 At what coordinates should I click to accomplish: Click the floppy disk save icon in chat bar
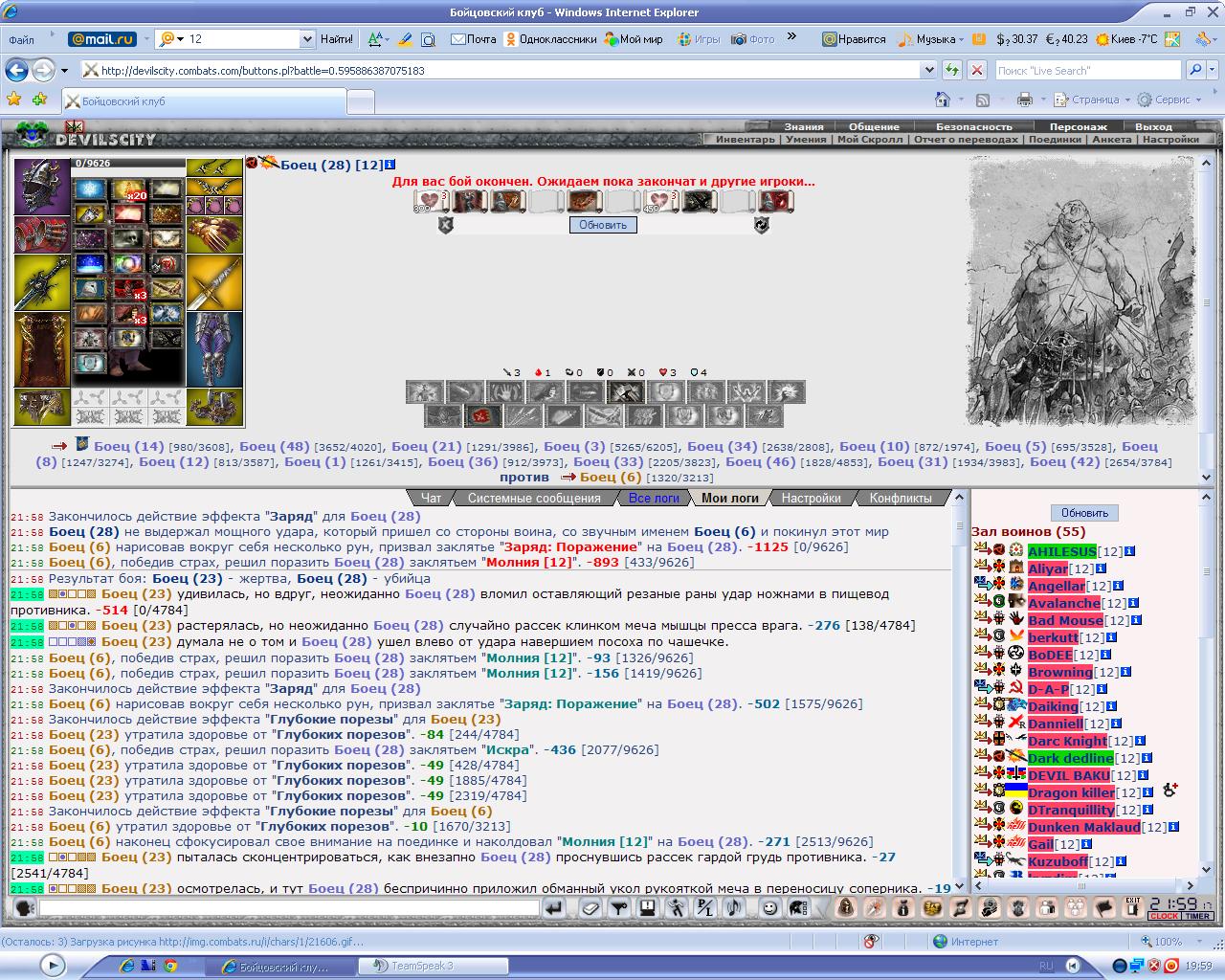648,907
